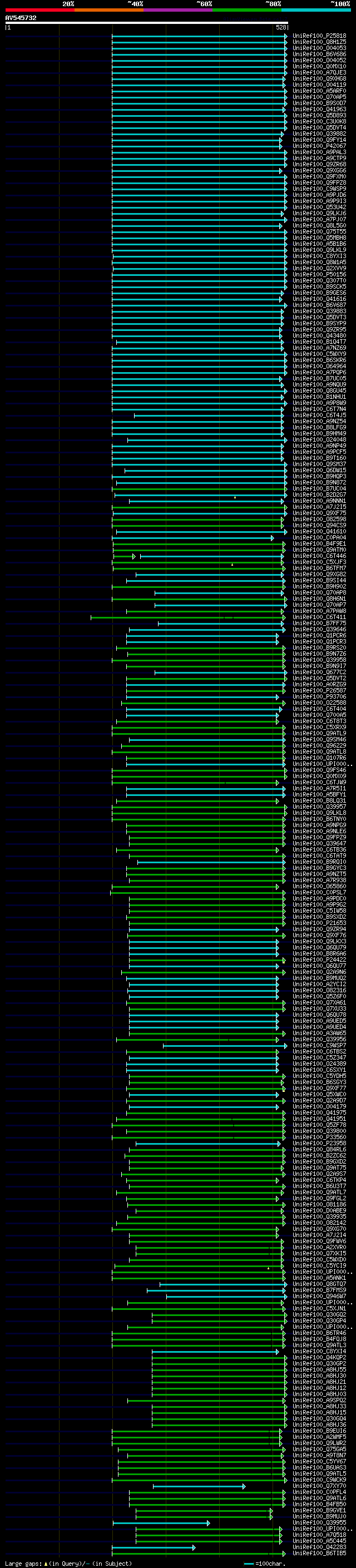Viewport: 356px width, 1568px height.
Task: Select label UniRef100_C6T404
Action: pyautogui.click(x=319, y=709)
